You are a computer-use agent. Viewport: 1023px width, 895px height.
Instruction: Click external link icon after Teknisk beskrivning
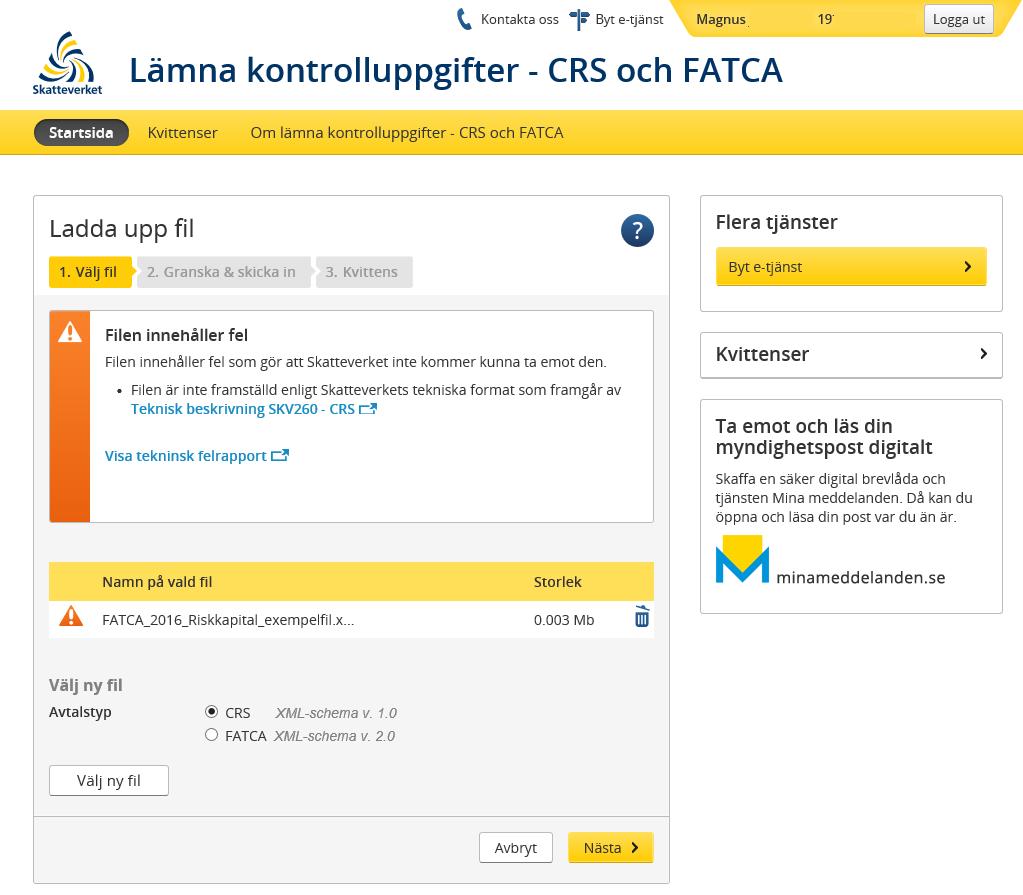tap(368, 409)
